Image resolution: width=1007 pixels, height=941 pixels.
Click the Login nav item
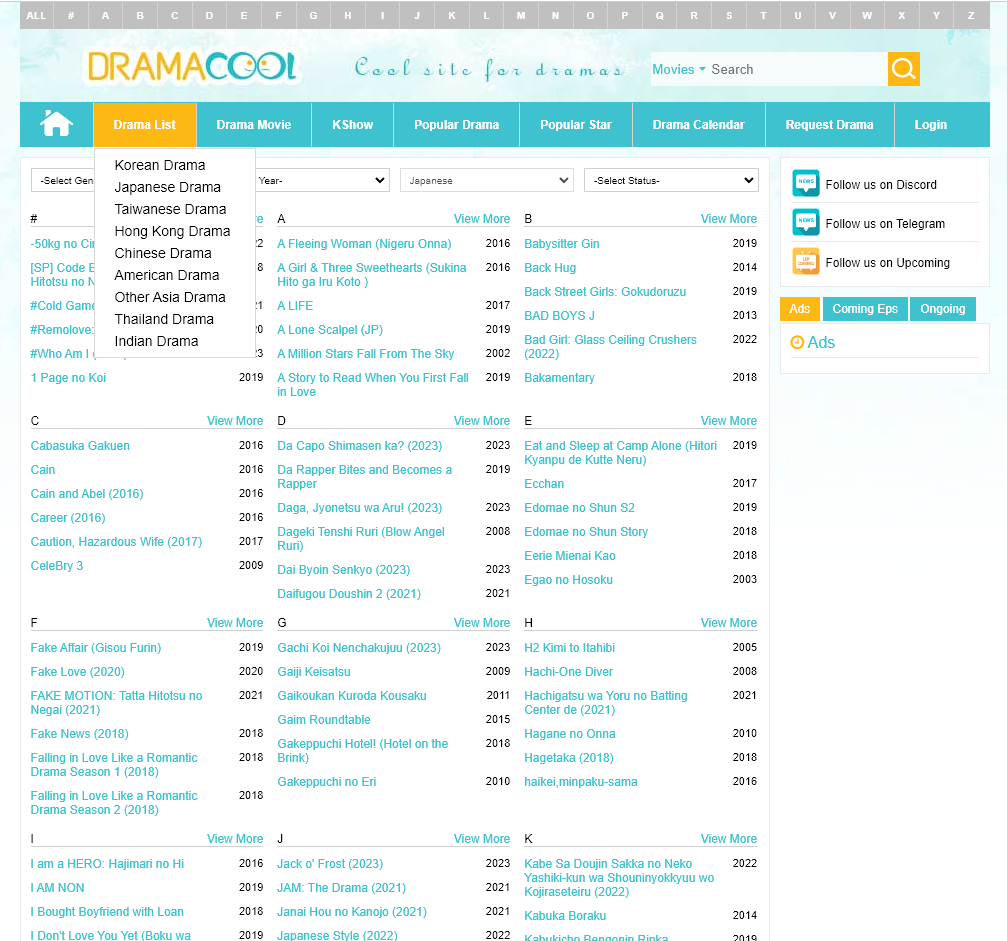pos(931,125)
